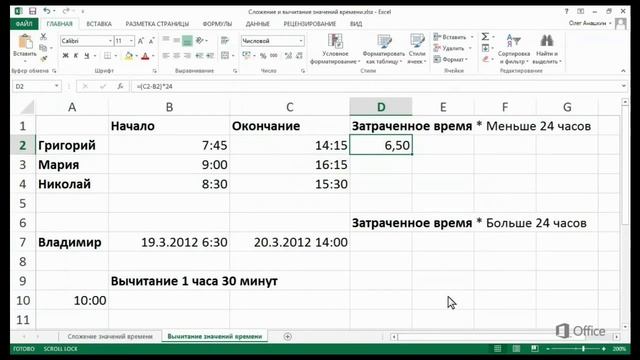Open the ФАЙЛ tab
Image resolution: width=640 pixels, height=360 pixels.
pos(24,24)
